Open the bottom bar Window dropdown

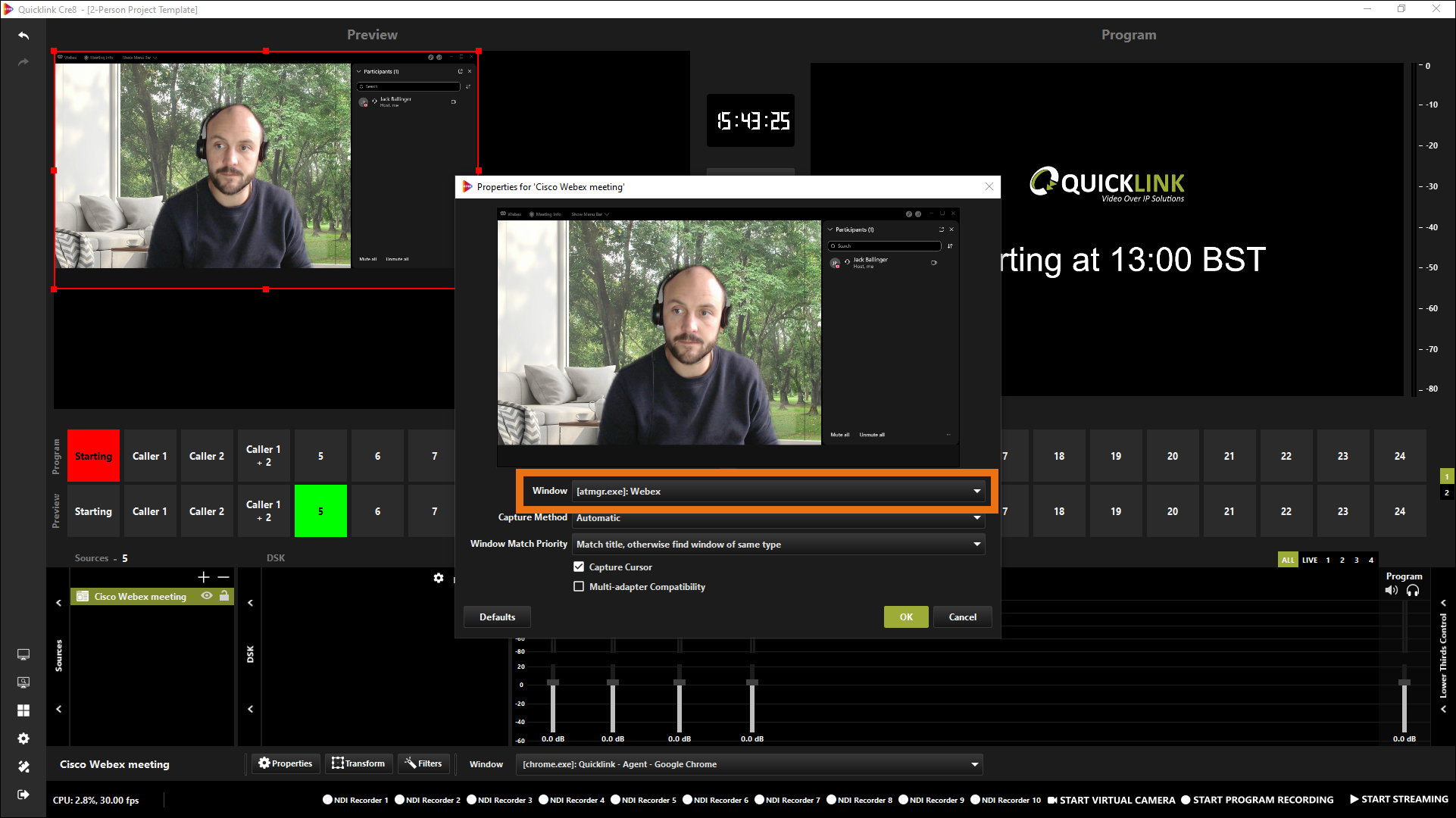pyautogui.click(x=749, y=764)
